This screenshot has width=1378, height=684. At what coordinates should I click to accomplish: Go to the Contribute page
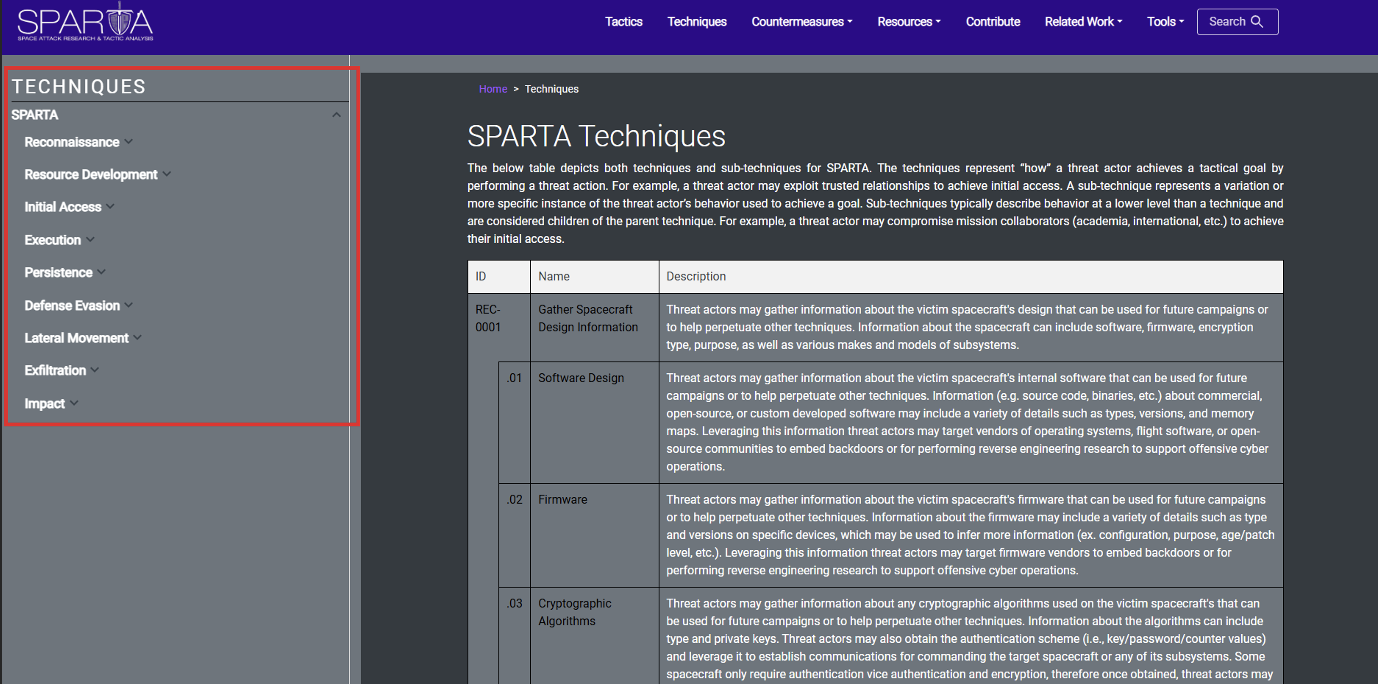(993, 22)
